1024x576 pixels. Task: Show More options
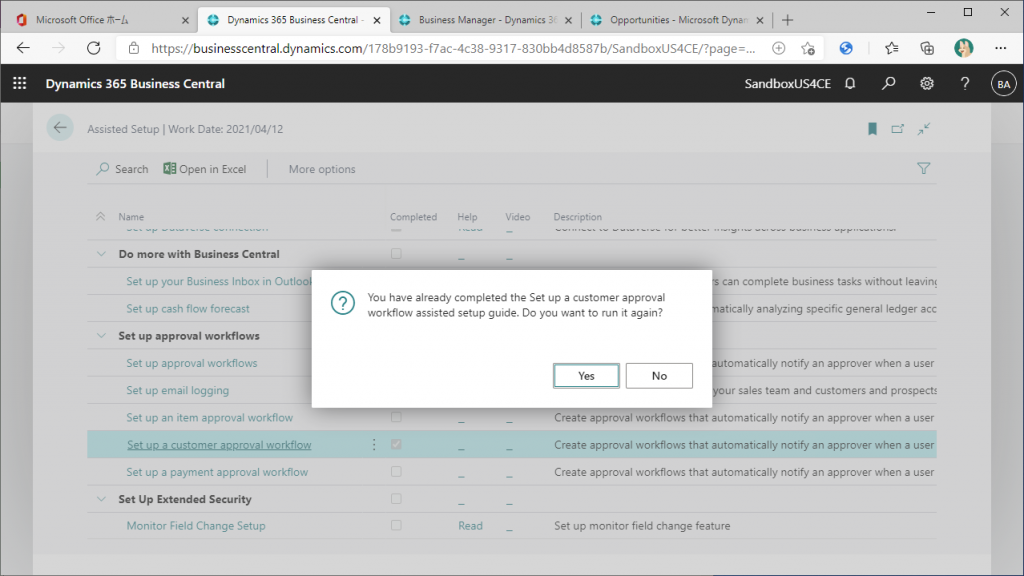pos(322,169)
